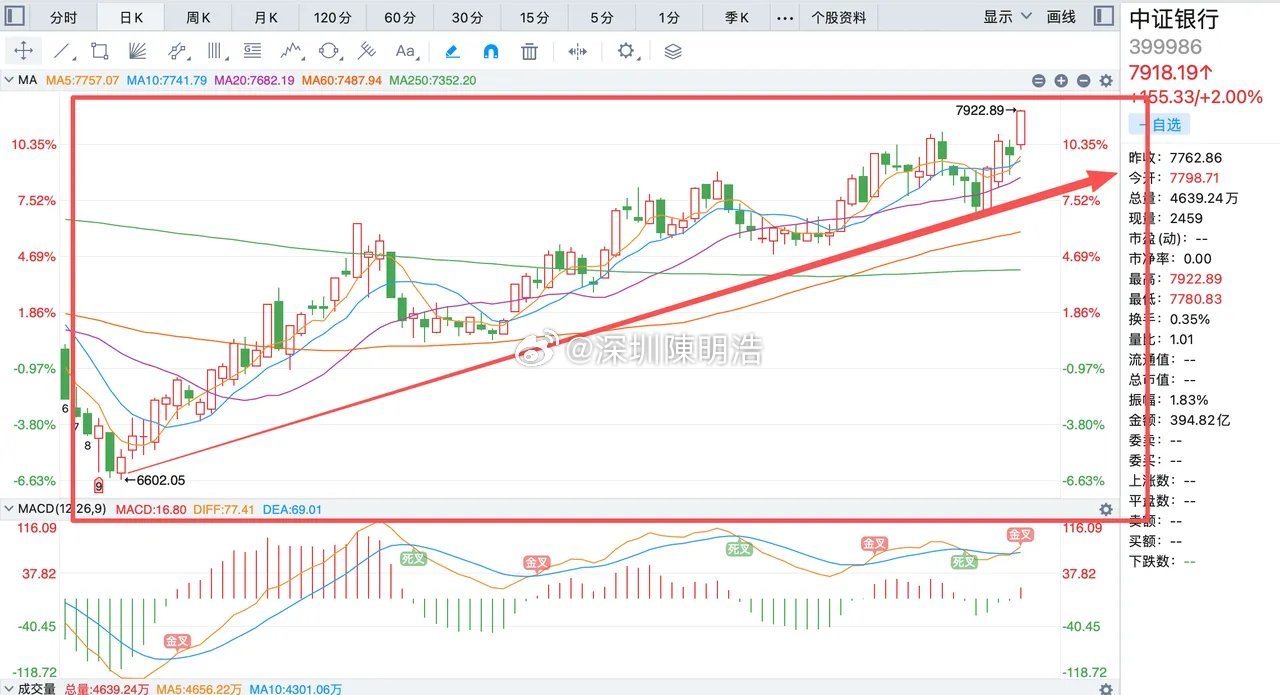Switch to the 日K tab
The width and height of the screenshot is (1280, 695).
tap(131, 17)
